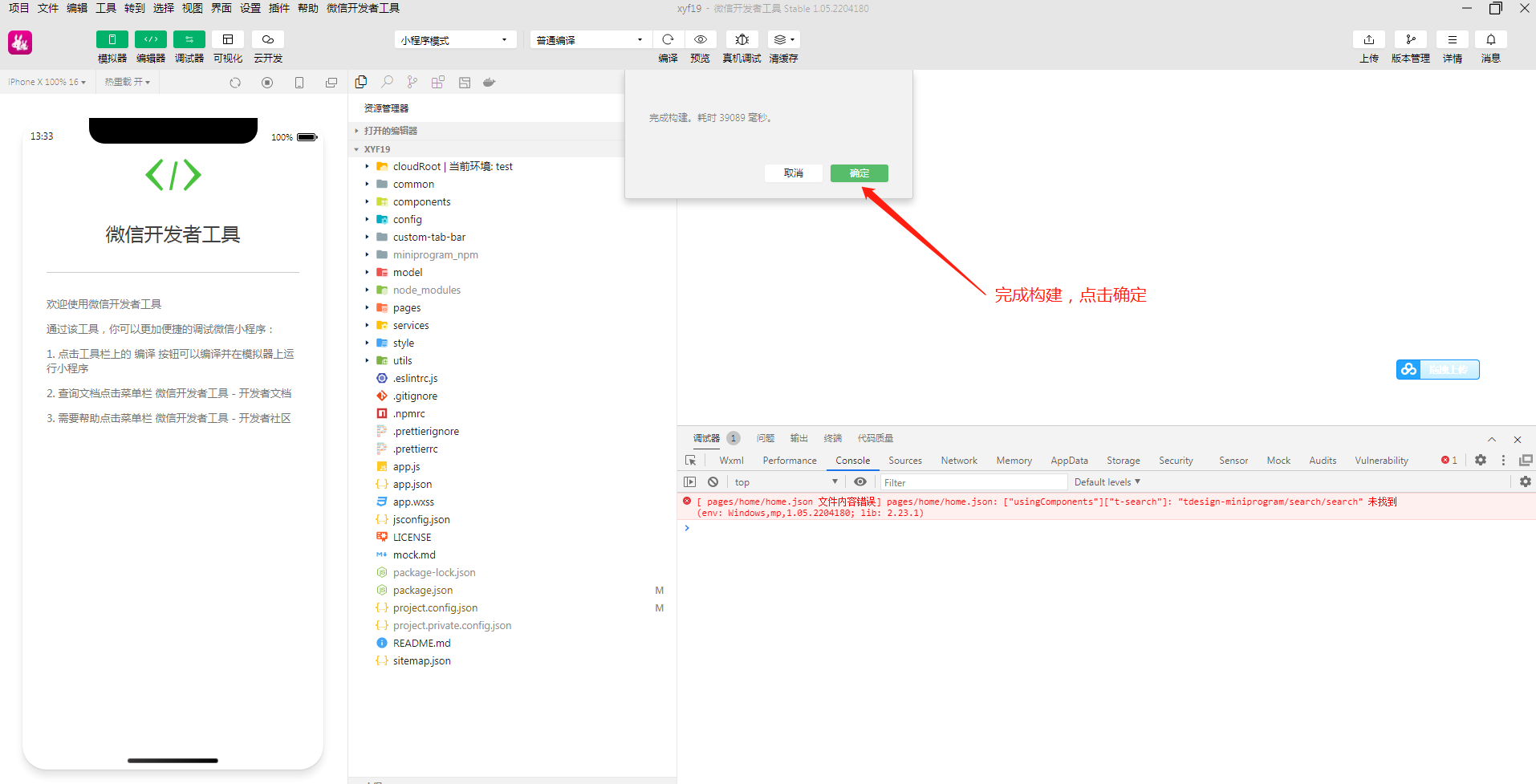The image size is (1536, 784).
Task: Open the search icon in the editor sidebar
Action: coord(387,82)
